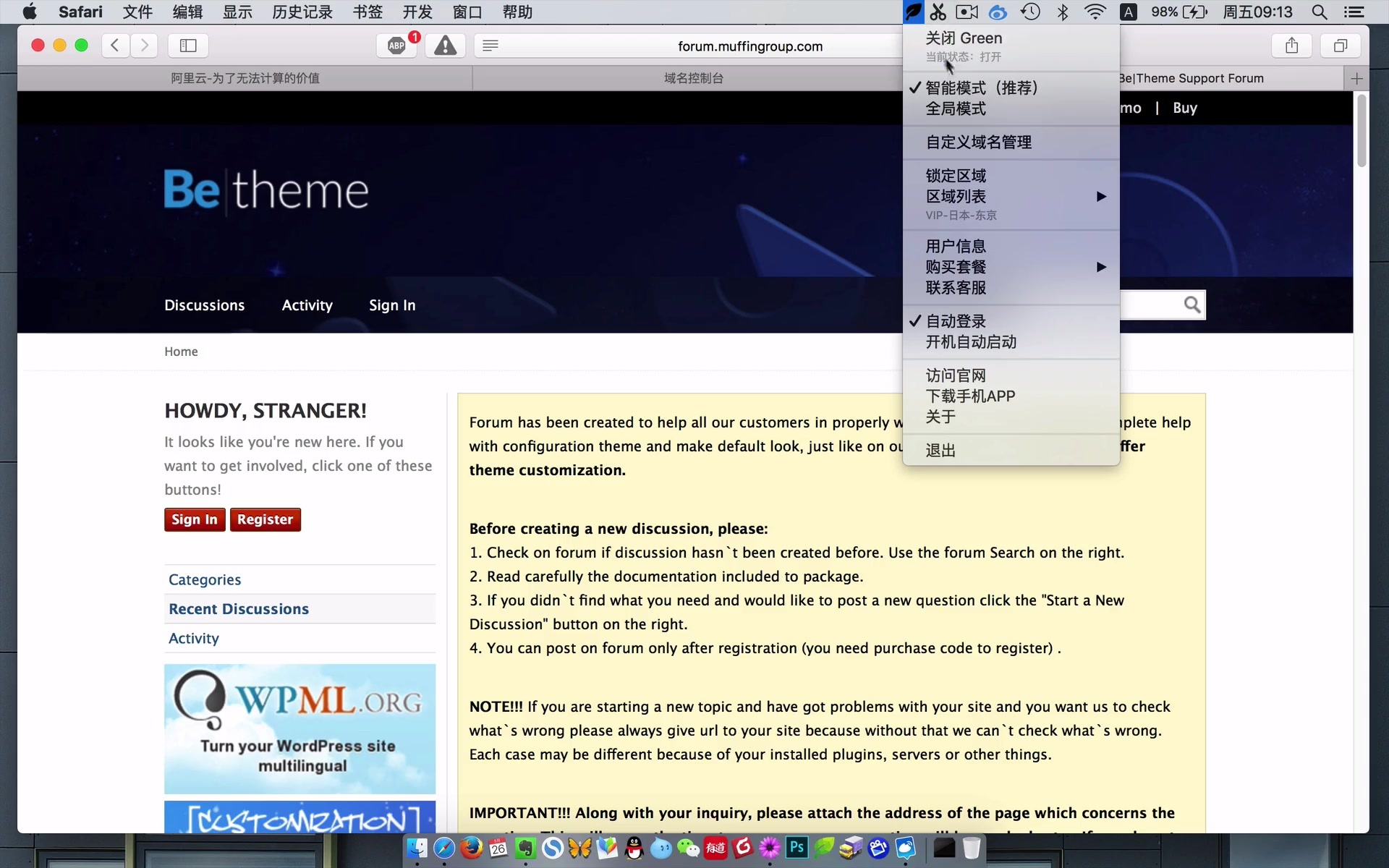This screenshot has height=868, width=1389.
Task: Show the Safari sidebar
Action: pyautogui.click(x=188, y=46)
